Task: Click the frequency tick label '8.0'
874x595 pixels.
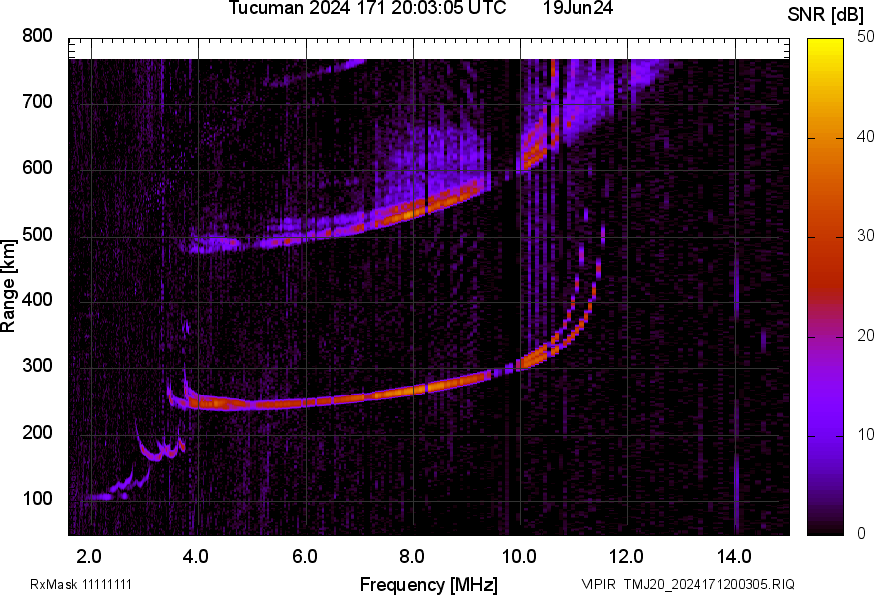Action: tap(412, 557)
